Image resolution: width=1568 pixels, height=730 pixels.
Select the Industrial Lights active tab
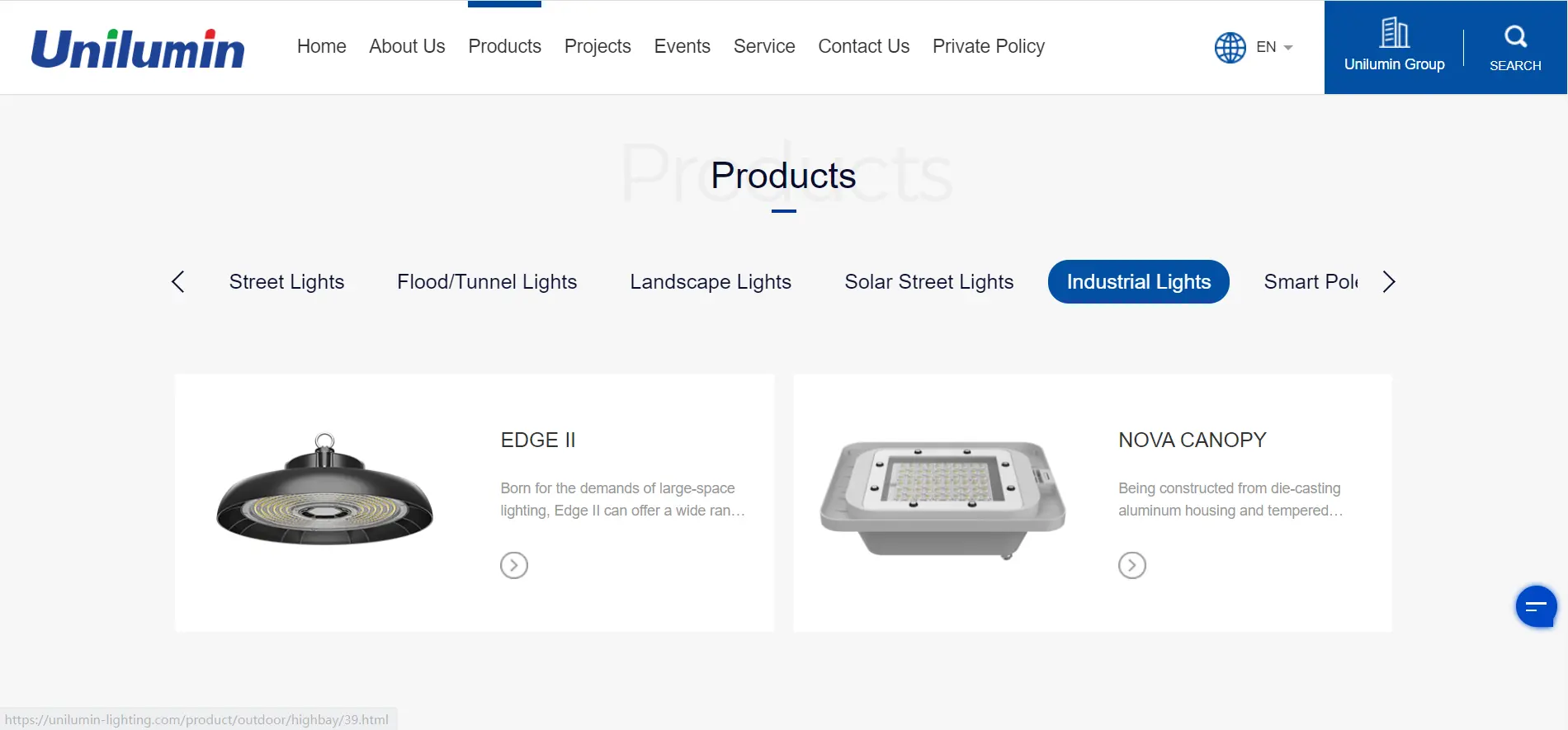[1138, 282]
